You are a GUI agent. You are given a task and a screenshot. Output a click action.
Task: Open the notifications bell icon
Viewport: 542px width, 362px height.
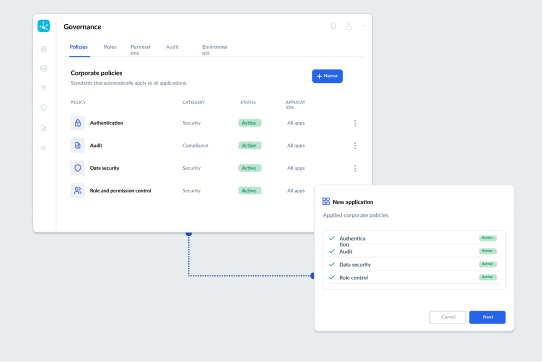point(333,26)
